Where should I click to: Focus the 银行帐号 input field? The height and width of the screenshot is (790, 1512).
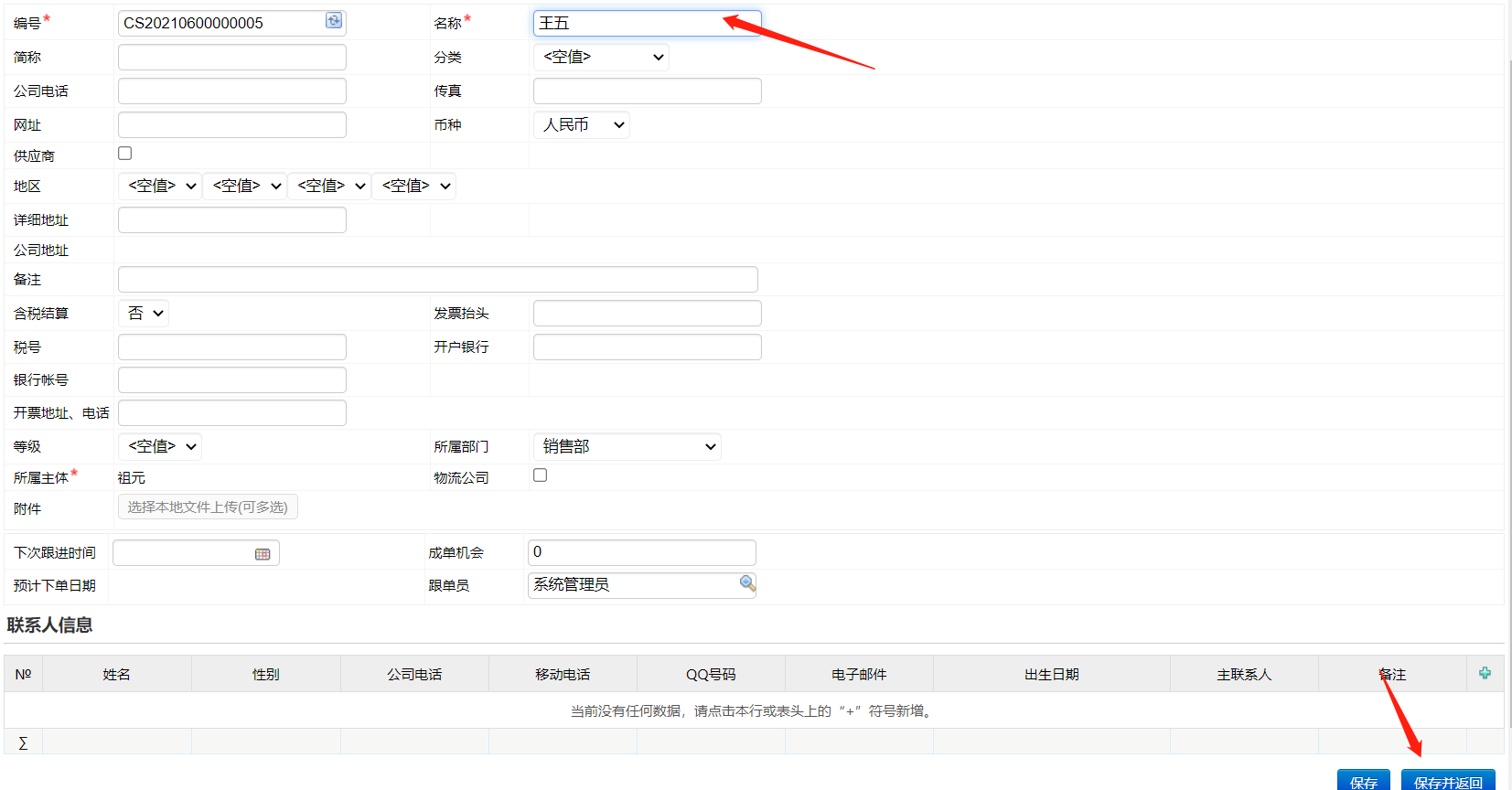232,379
